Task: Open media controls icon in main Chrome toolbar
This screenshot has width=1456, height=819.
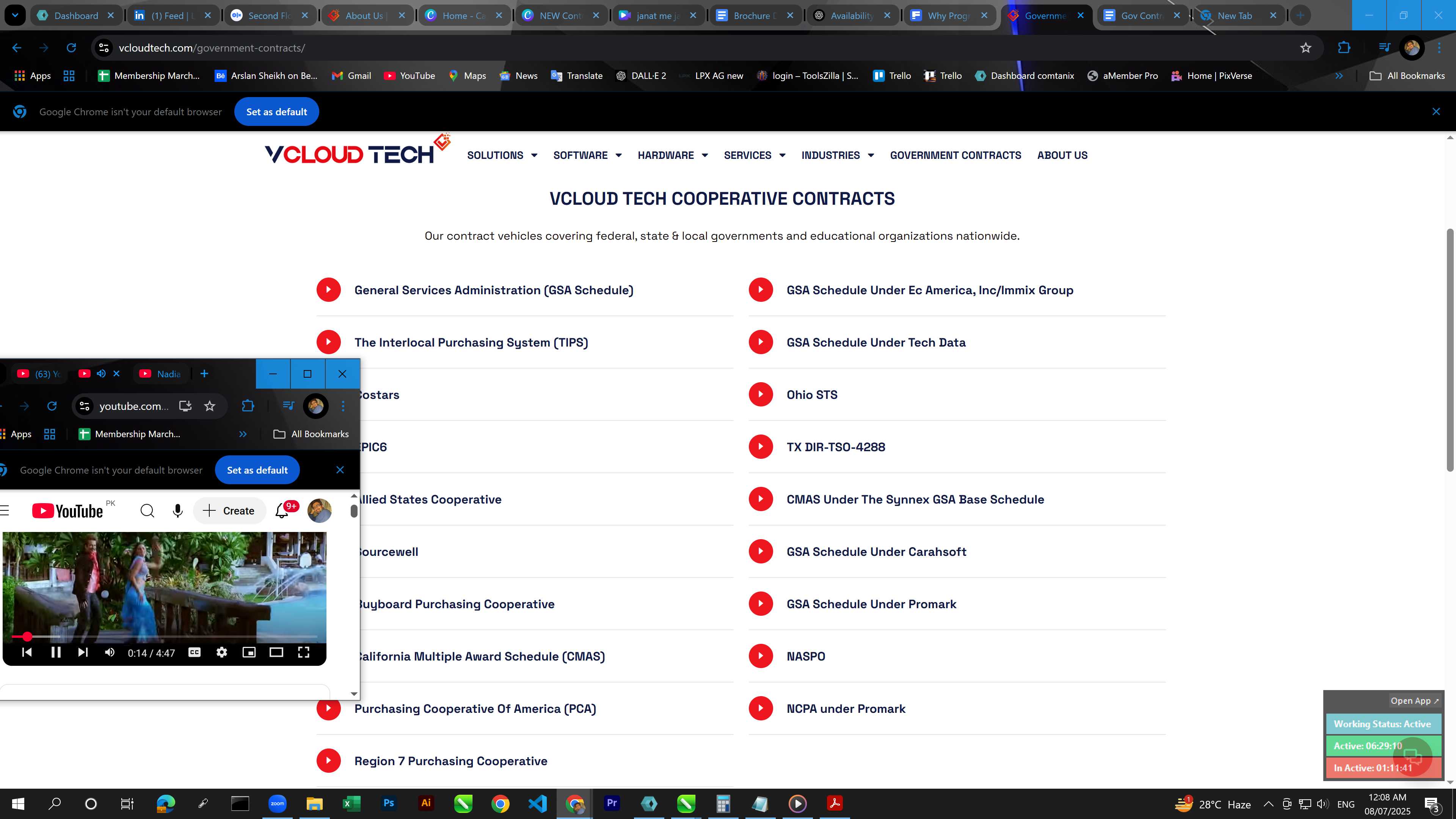Action: (1384, 48)
